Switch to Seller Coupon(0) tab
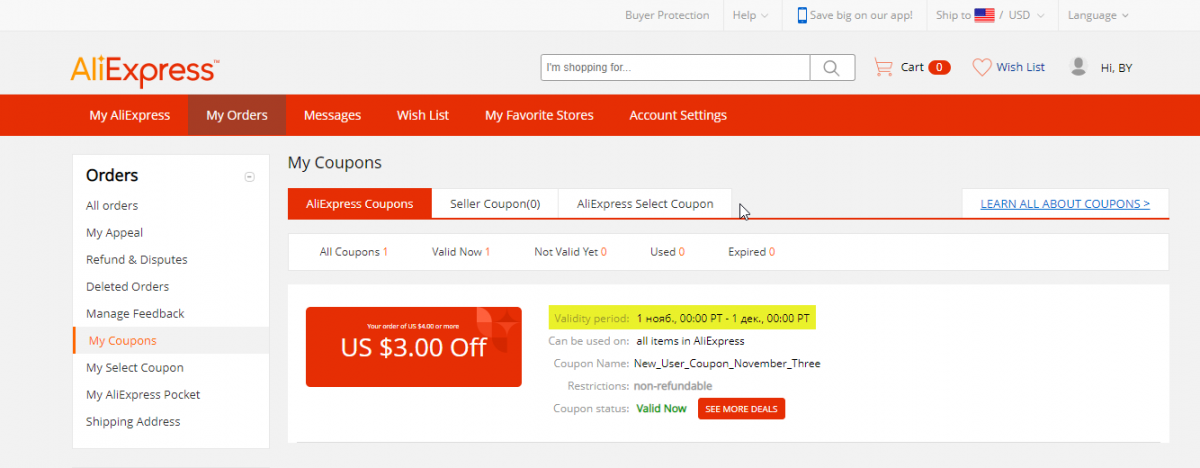Image resolution: width=1200 pixels, height=468 pixels. click(x=495, y=203)
